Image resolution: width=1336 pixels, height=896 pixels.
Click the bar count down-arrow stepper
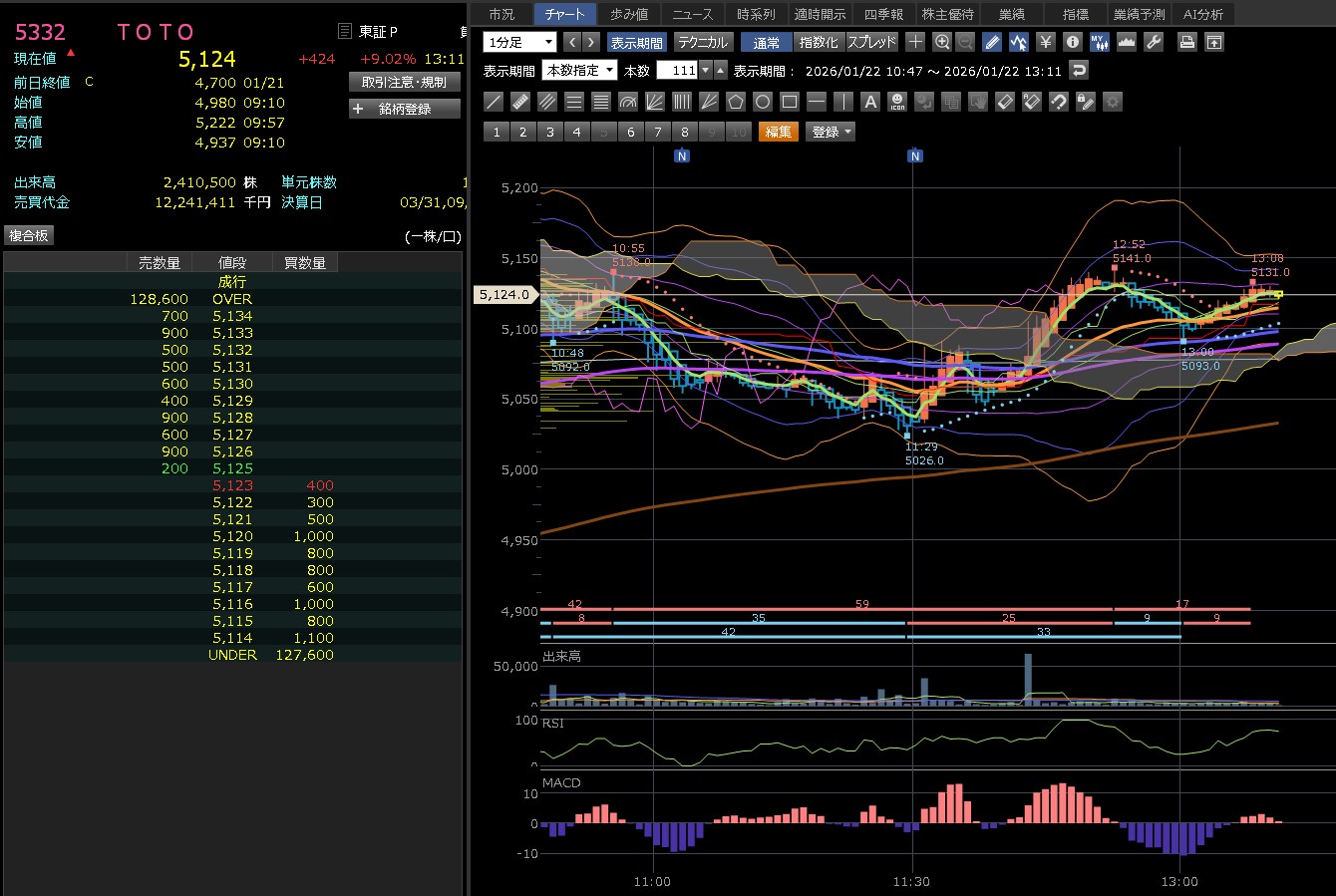[x=706, y=71]
